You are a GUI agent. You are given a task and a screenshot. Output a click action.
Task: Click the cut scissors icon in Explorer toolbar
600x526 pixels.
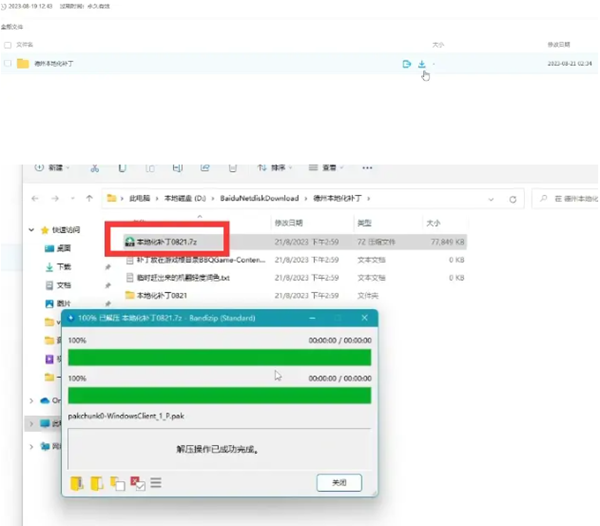pos(95,168)
